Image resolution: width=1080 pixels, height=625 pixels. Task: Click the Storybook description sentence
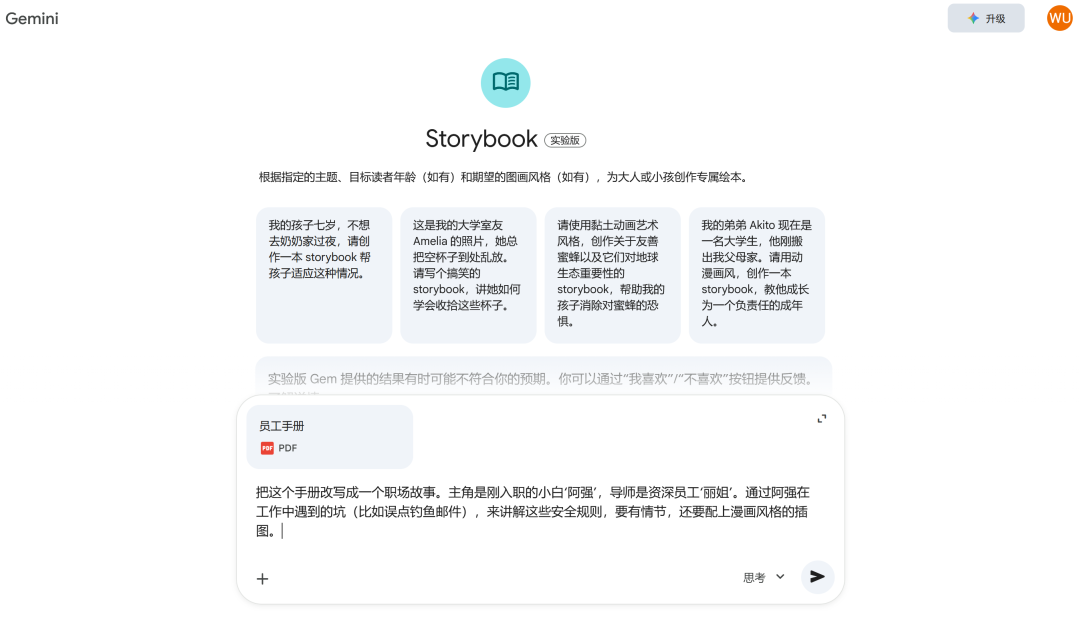coord(504,177)
